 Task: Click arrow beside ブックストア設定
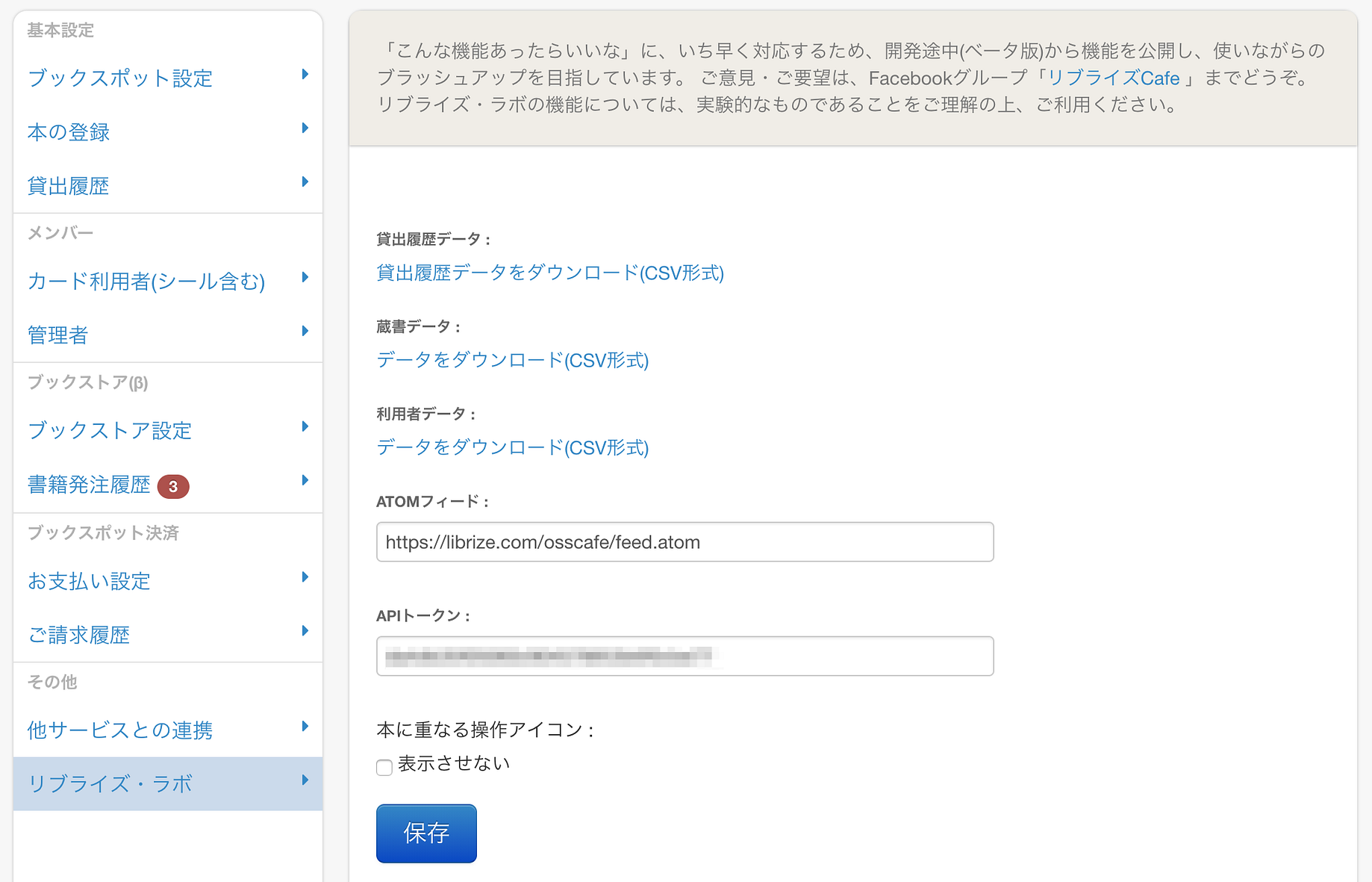[x=305, y=426]
